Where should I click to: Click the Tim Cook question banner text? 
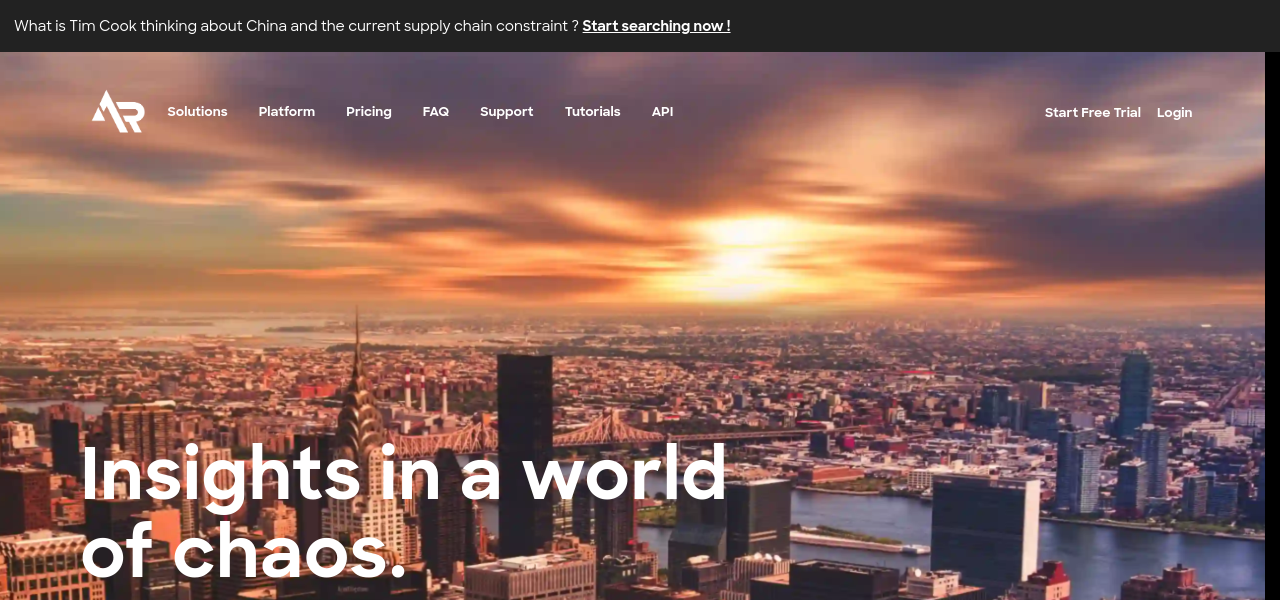coord(296,26)
